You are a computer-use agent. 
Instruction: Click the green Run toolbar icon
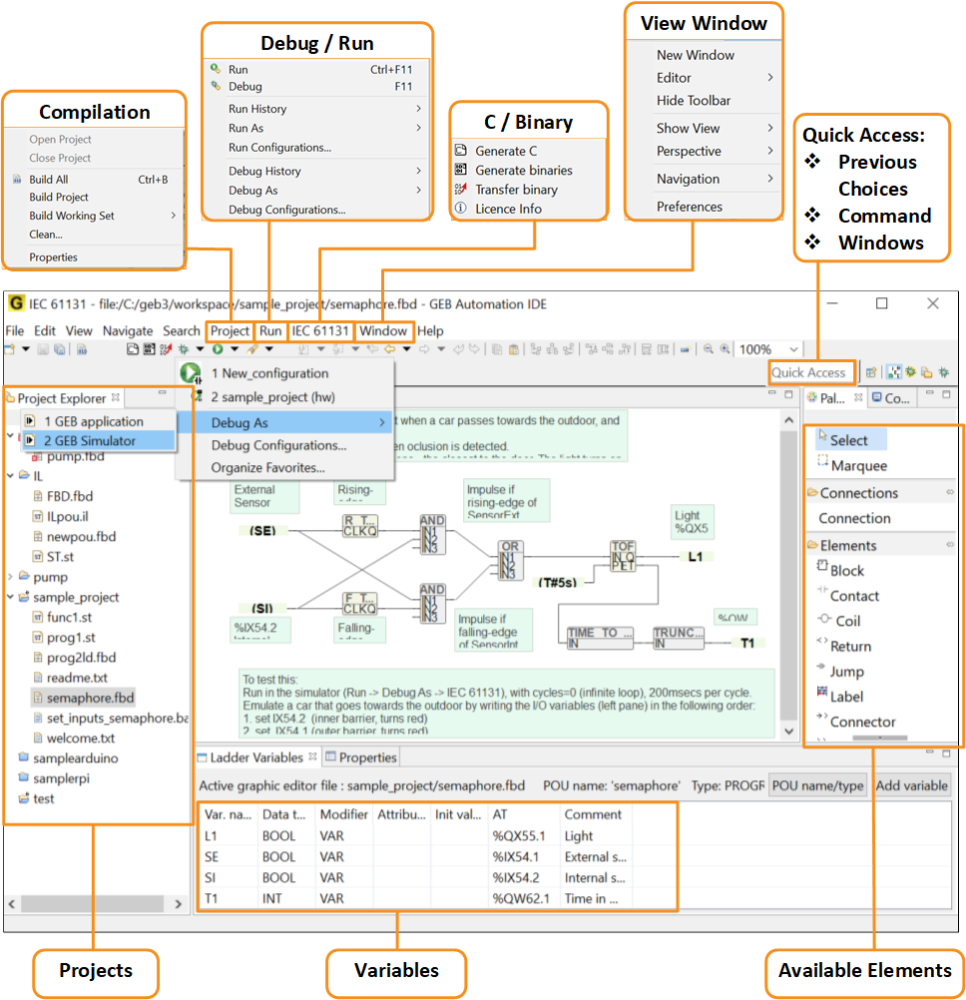pos(217,349)
